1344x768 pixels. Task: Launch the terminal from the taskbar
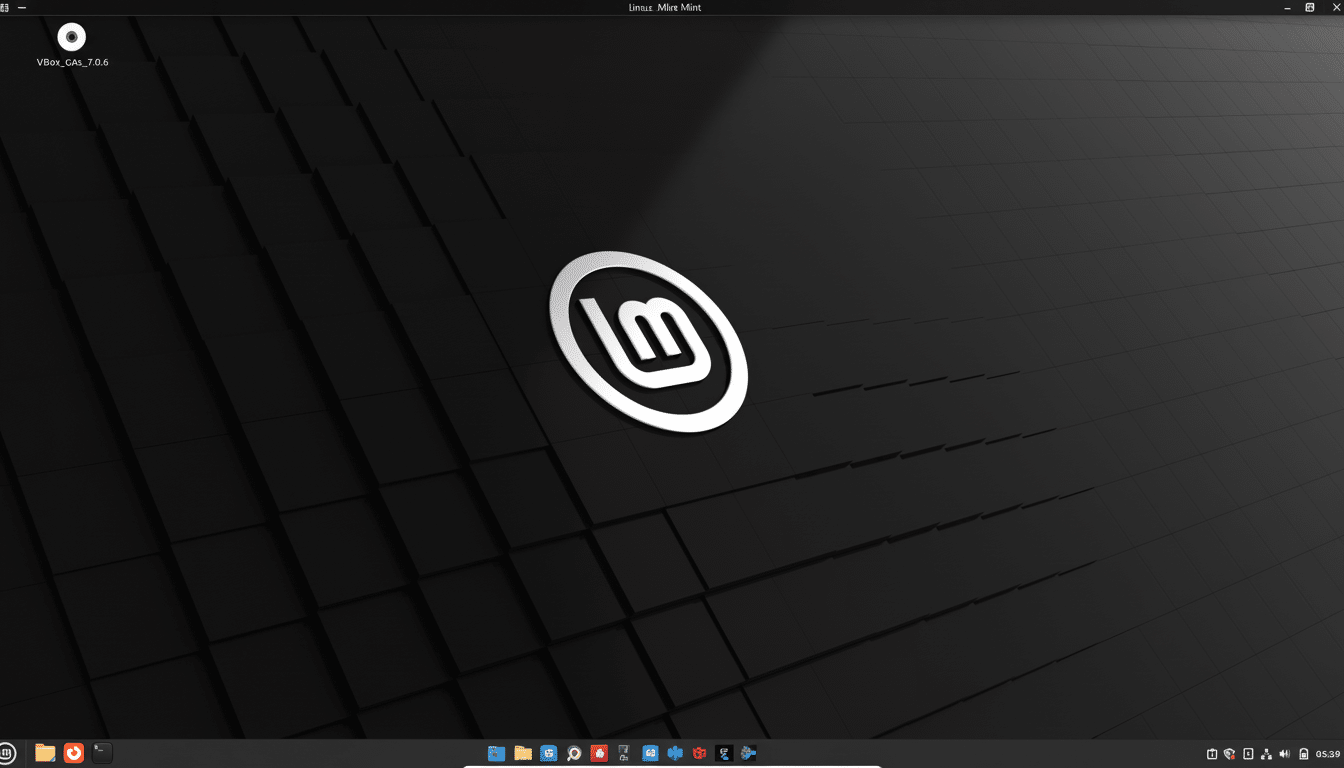pyautogui.click(x=100, y=753)
